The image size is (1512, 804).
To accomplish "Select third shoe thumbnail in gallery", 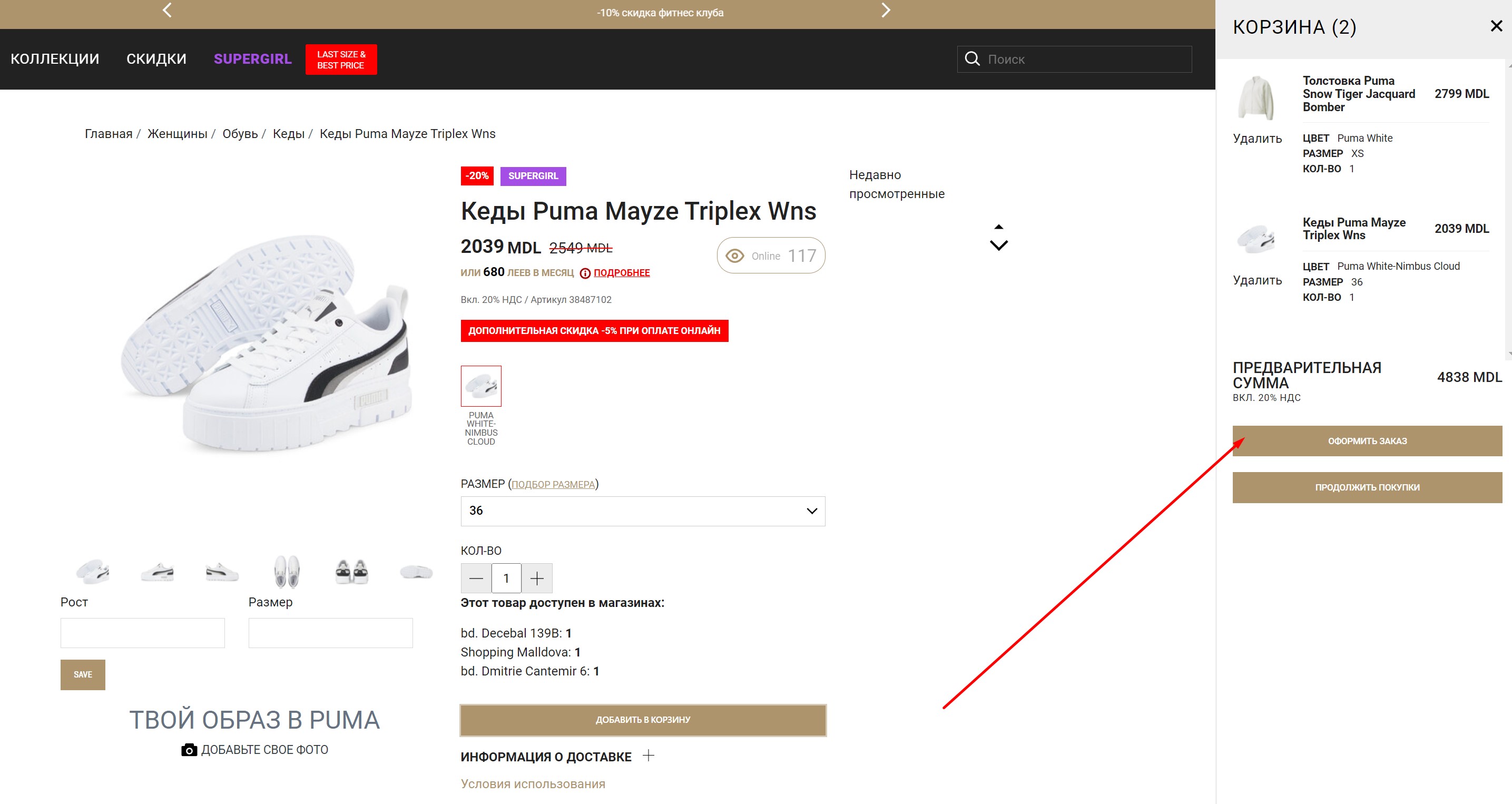I will (x=222, y=571).
